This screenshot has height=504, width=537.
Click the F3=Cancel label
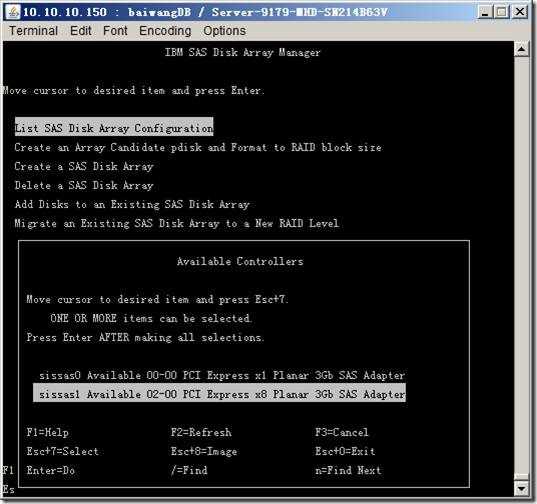tap(342, 432)
